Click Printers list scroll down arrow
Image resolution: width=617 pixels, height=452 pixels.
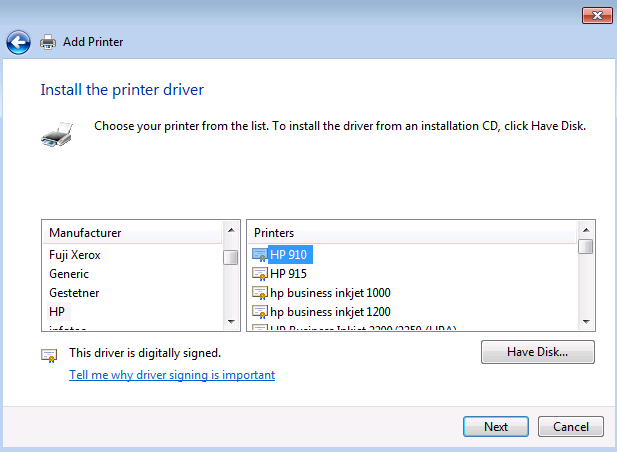[586, 322]
